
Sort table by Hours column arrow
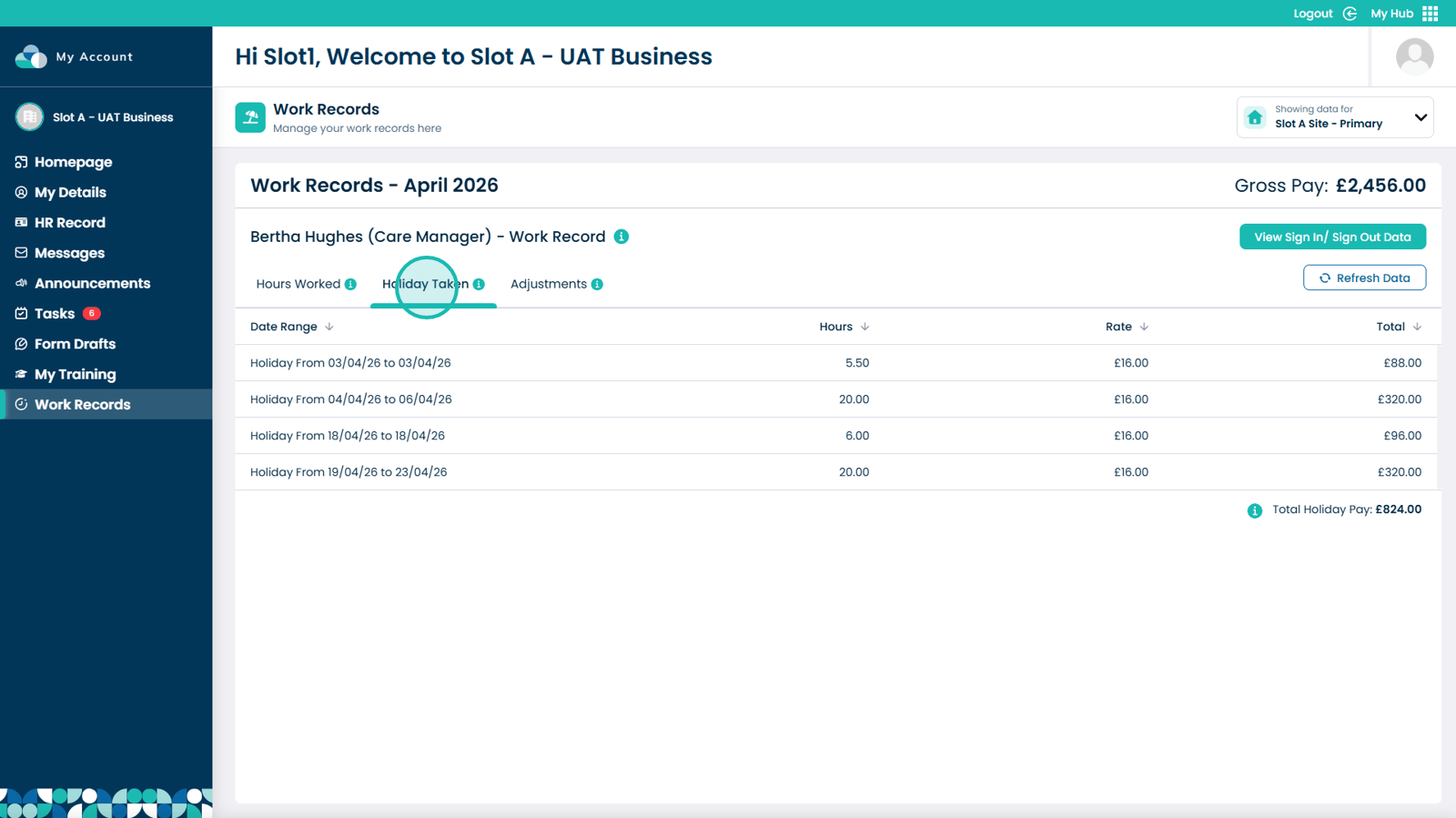[x=864, y=327]
